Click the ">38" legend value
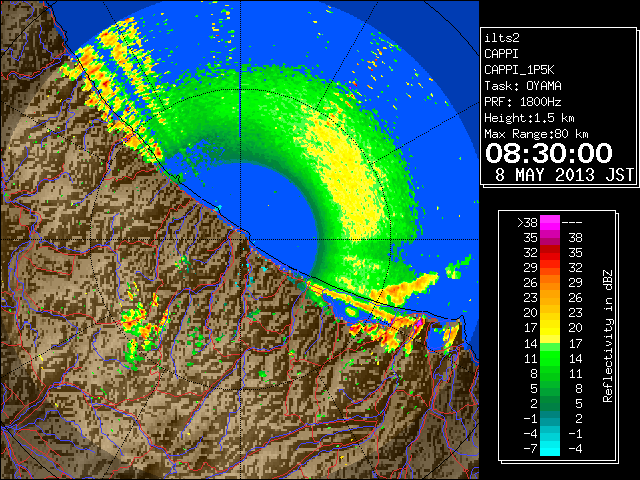 point(527,223)
